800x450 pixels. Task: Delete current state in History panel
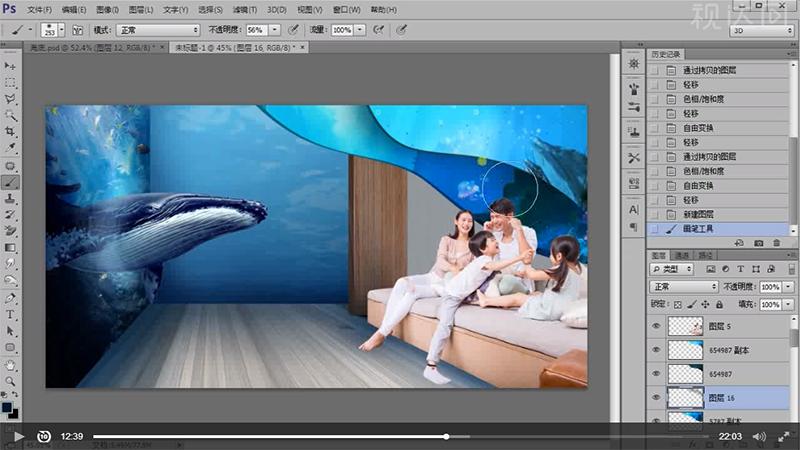tap(776, 243)
